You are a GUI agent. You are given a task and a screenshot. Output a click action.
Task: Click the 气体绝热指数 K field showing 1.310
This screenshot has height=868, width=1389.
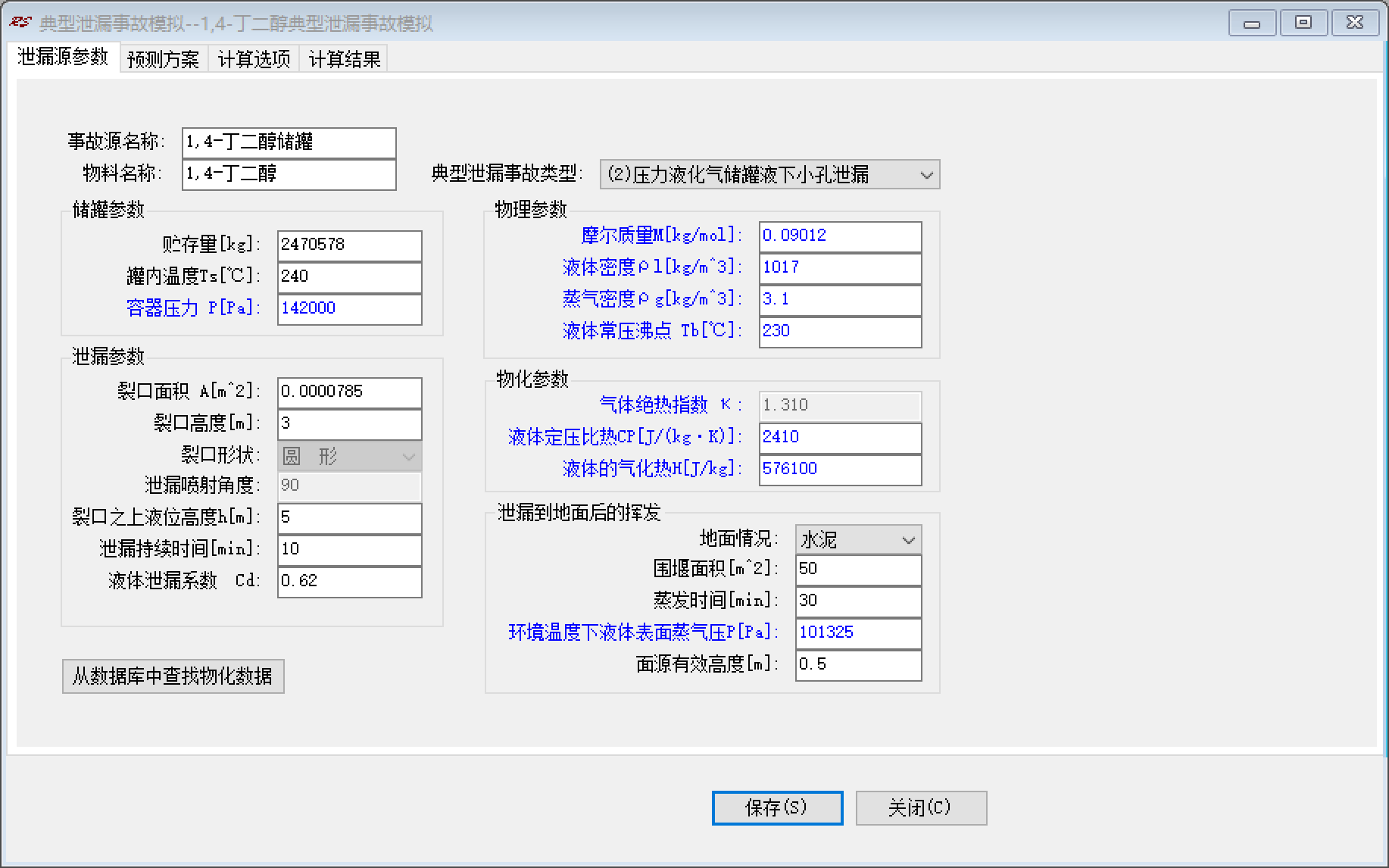pos(841,406)
